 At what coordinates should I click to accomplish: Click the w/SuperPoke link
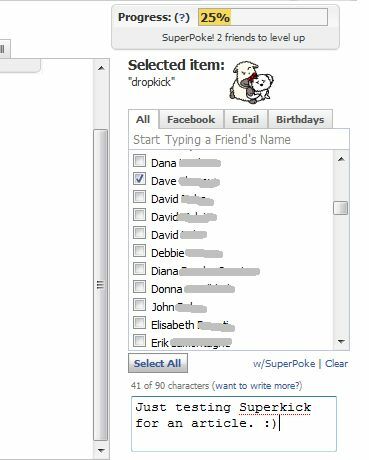pyautogui.click(x=284, y=364)
